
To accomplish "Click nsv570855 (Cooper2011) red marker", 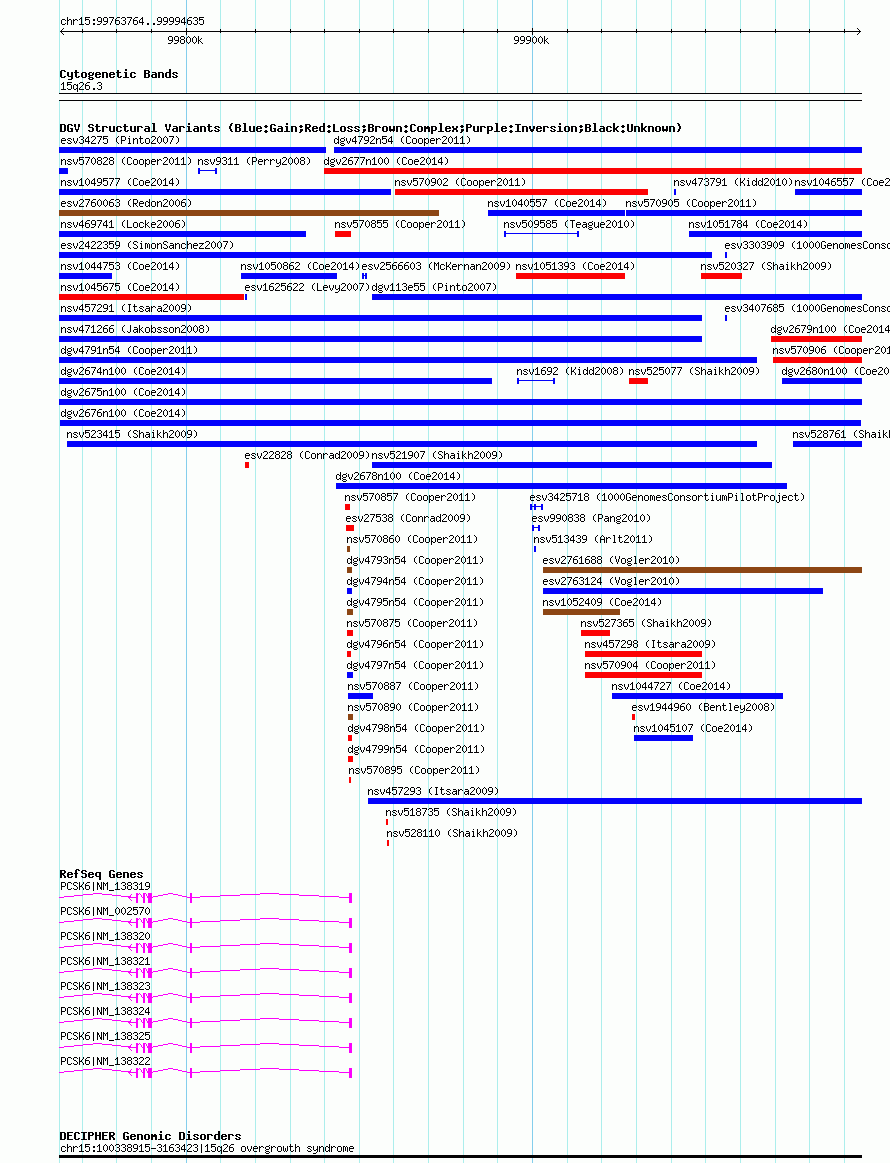I will (x=343, y=234).
